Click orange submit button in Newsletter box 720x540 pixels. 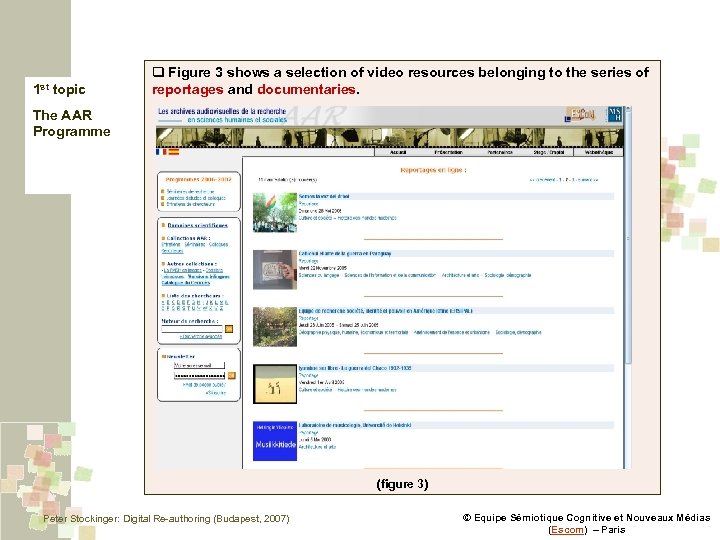(x=231, y=376)
